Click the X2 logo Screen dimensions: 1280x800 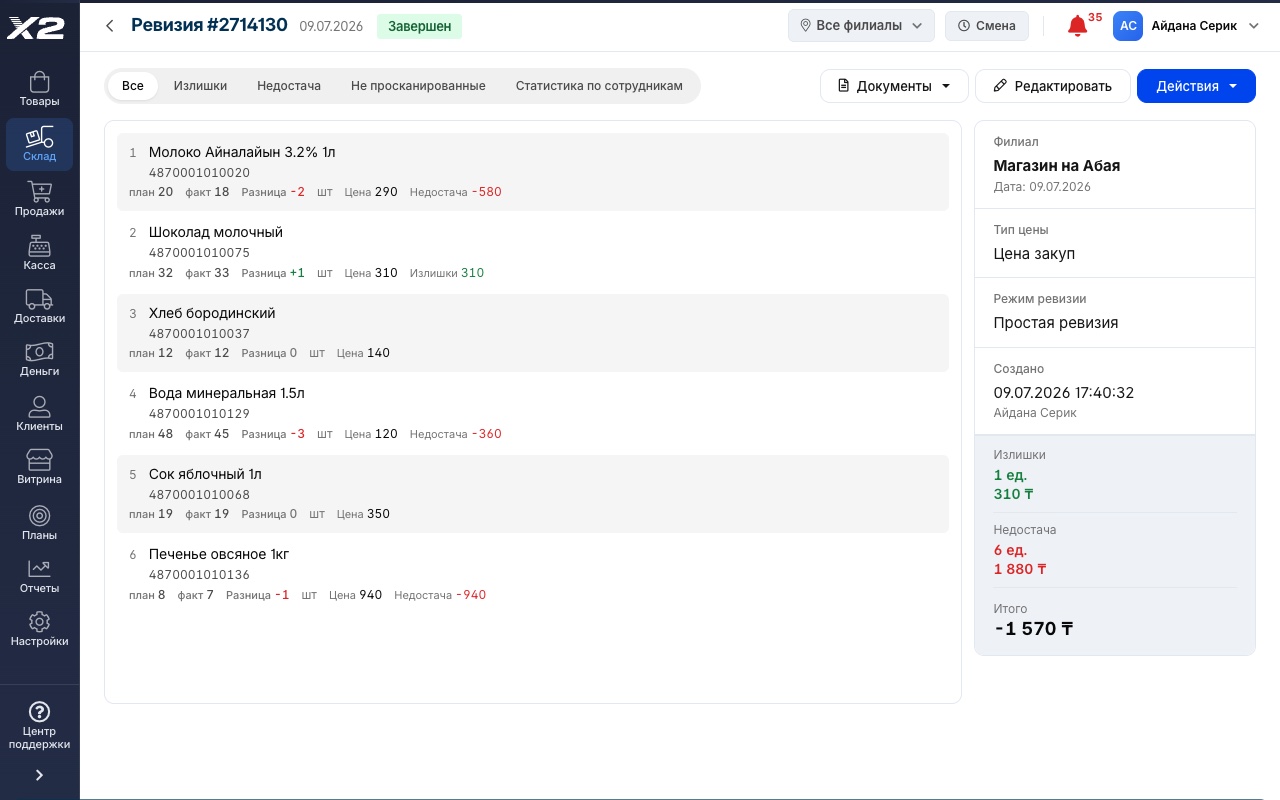coord(36,28)
